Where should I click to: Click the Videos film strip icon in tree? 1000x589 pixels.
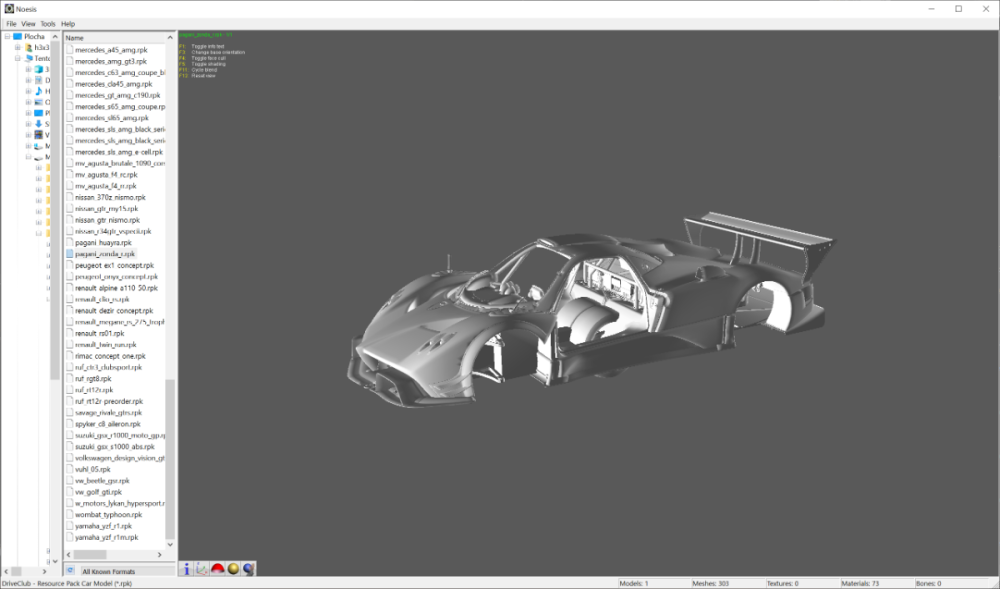click(x=38, y=135)
